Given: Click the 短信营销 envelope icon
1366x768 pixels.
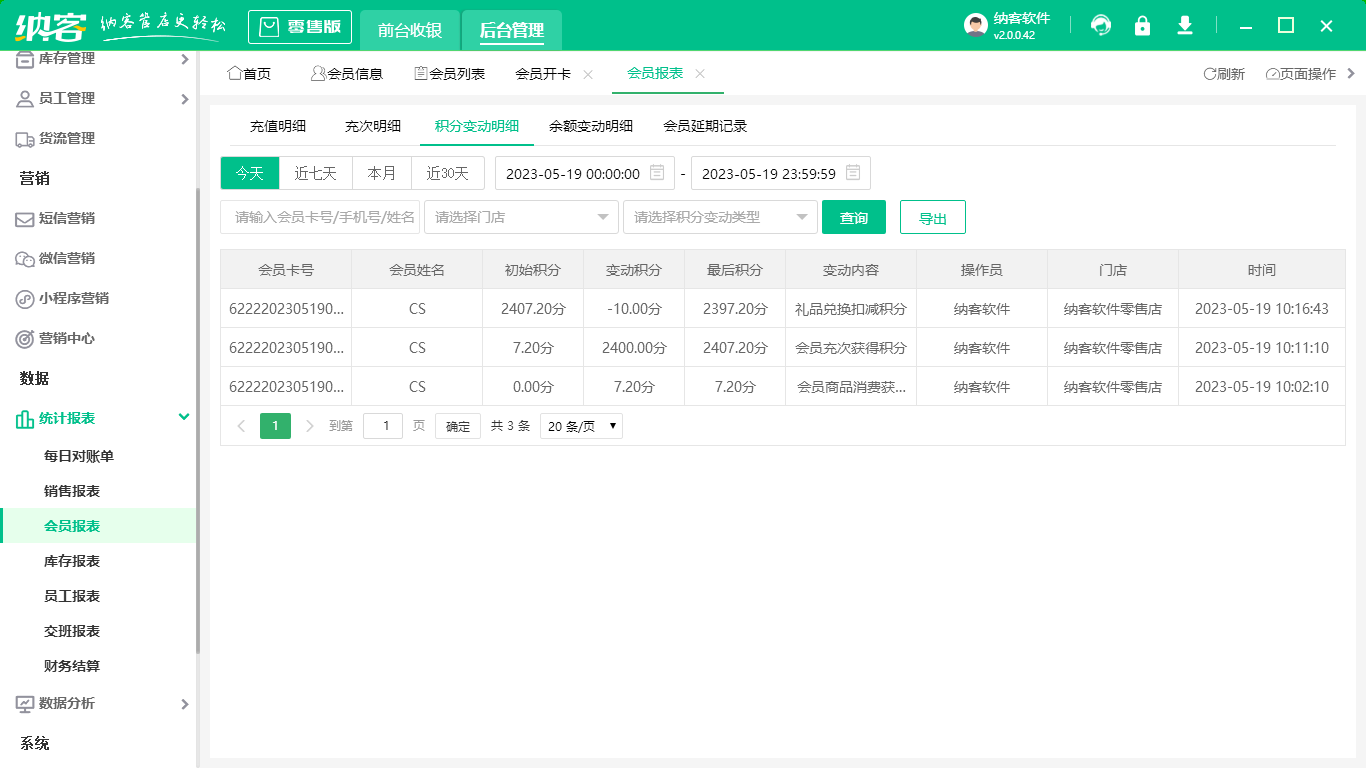Looking at the screenshot, I should pos(25,219).
